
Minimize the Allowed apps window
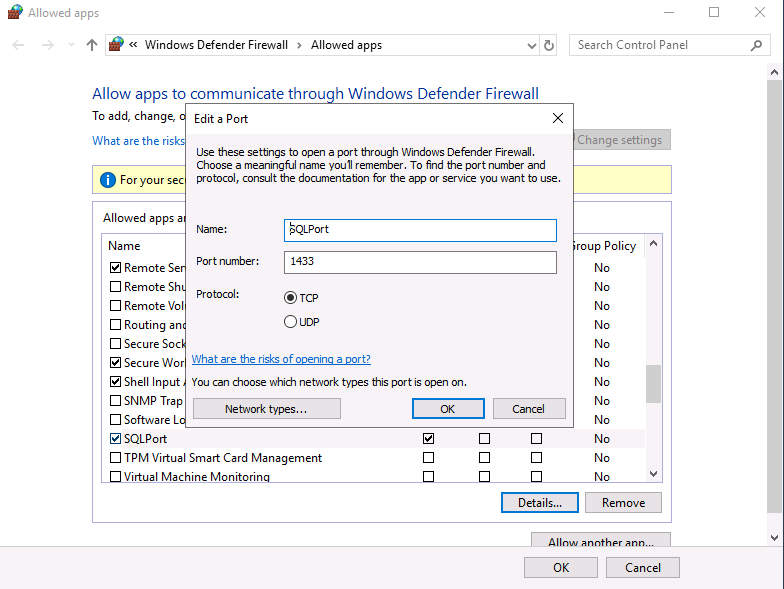pyautogui.click(x=668, y=12)
